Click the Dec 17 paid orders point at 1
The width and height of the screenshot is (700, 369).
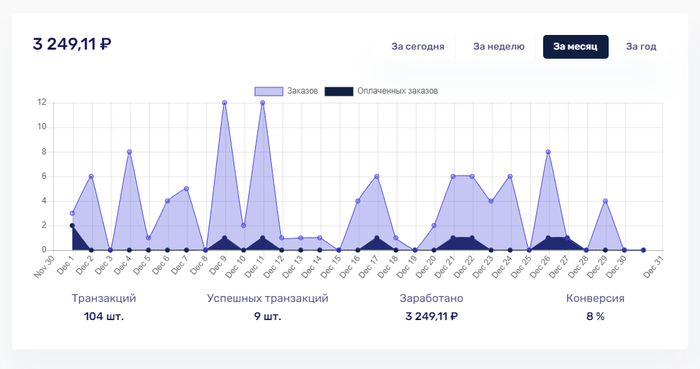tap(377, 238)
